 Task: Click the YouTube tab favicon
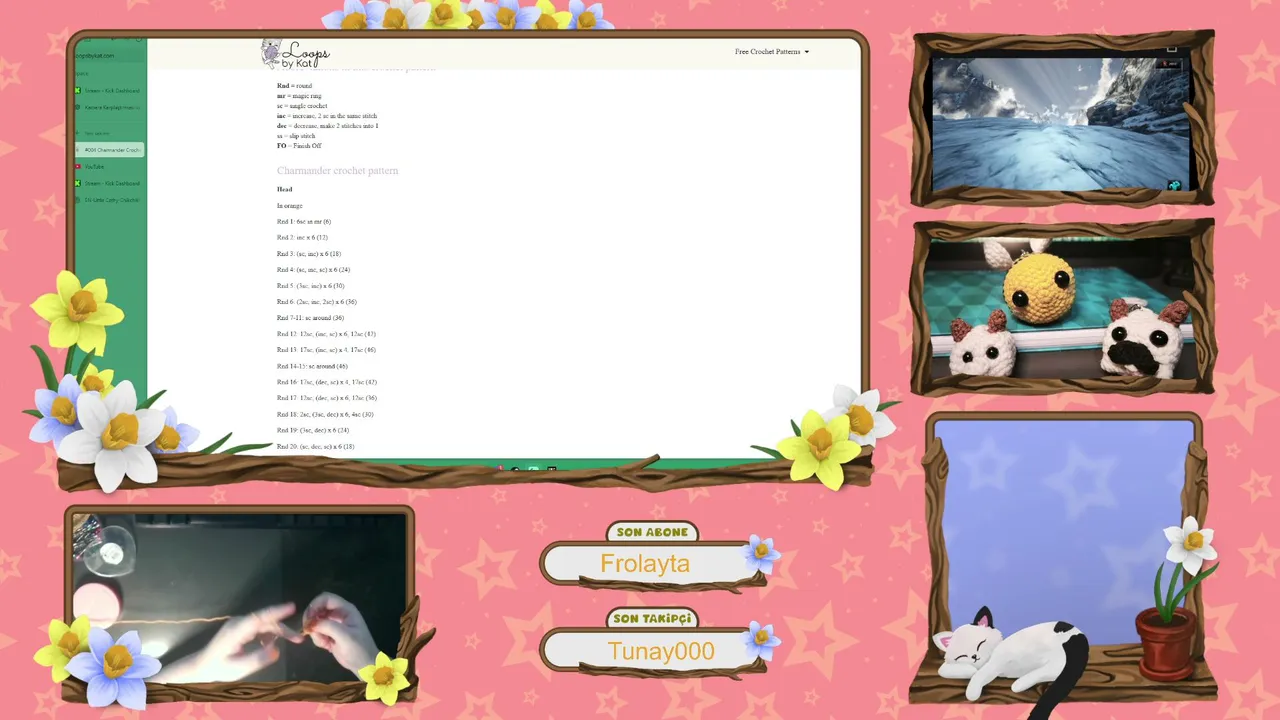[78, 166]
